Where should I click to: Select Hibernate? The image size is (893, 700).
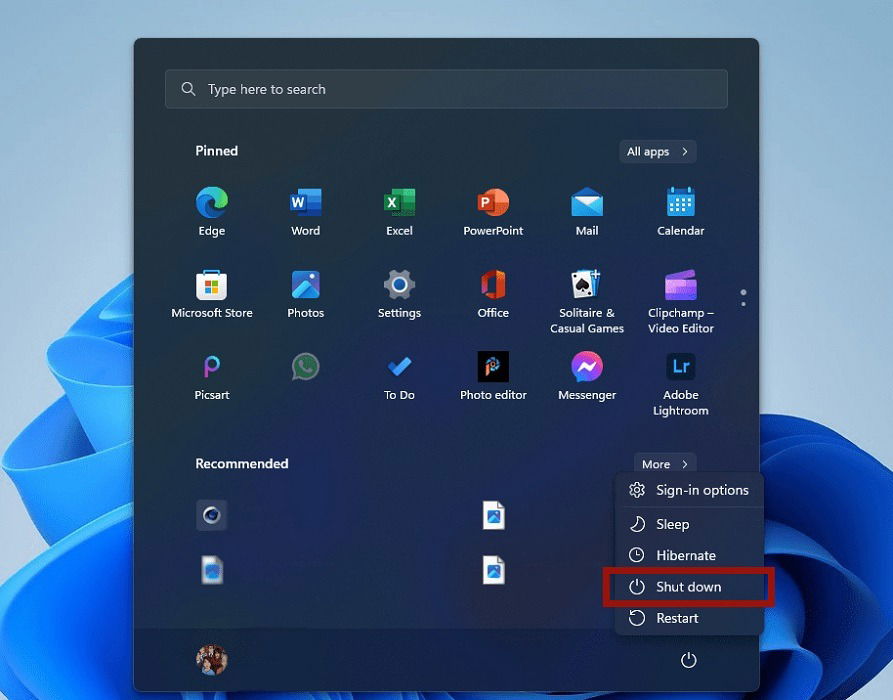687,555
